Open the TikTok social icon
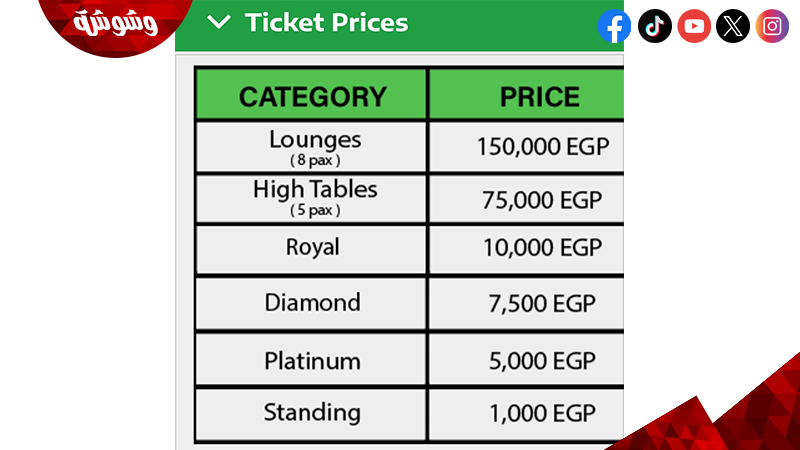The width and height of the screenshot is (800, 450). click(655, 26)
